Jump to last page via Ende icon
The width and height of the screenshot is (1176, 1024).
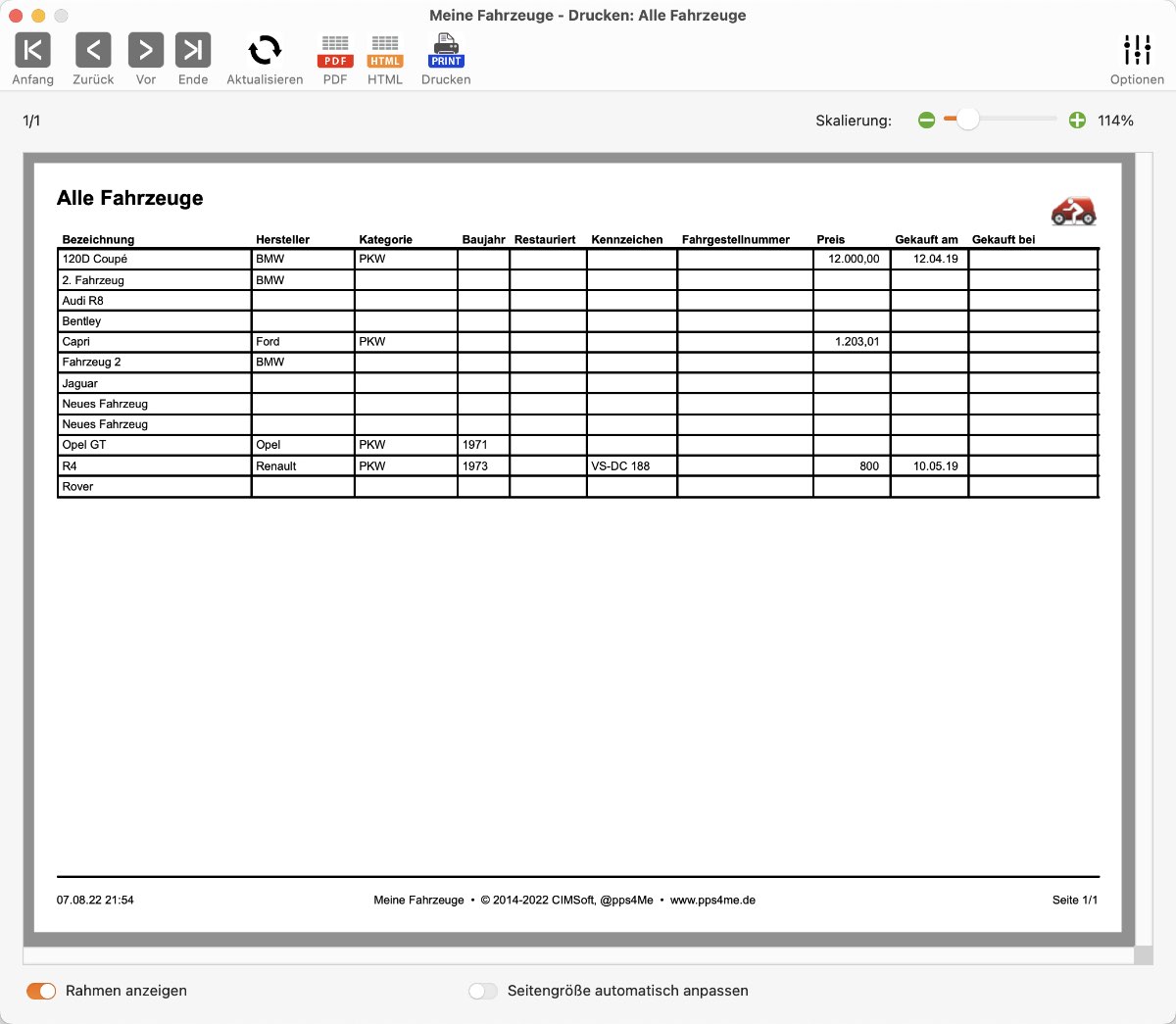pyautogui.click(x=193, y=49)
